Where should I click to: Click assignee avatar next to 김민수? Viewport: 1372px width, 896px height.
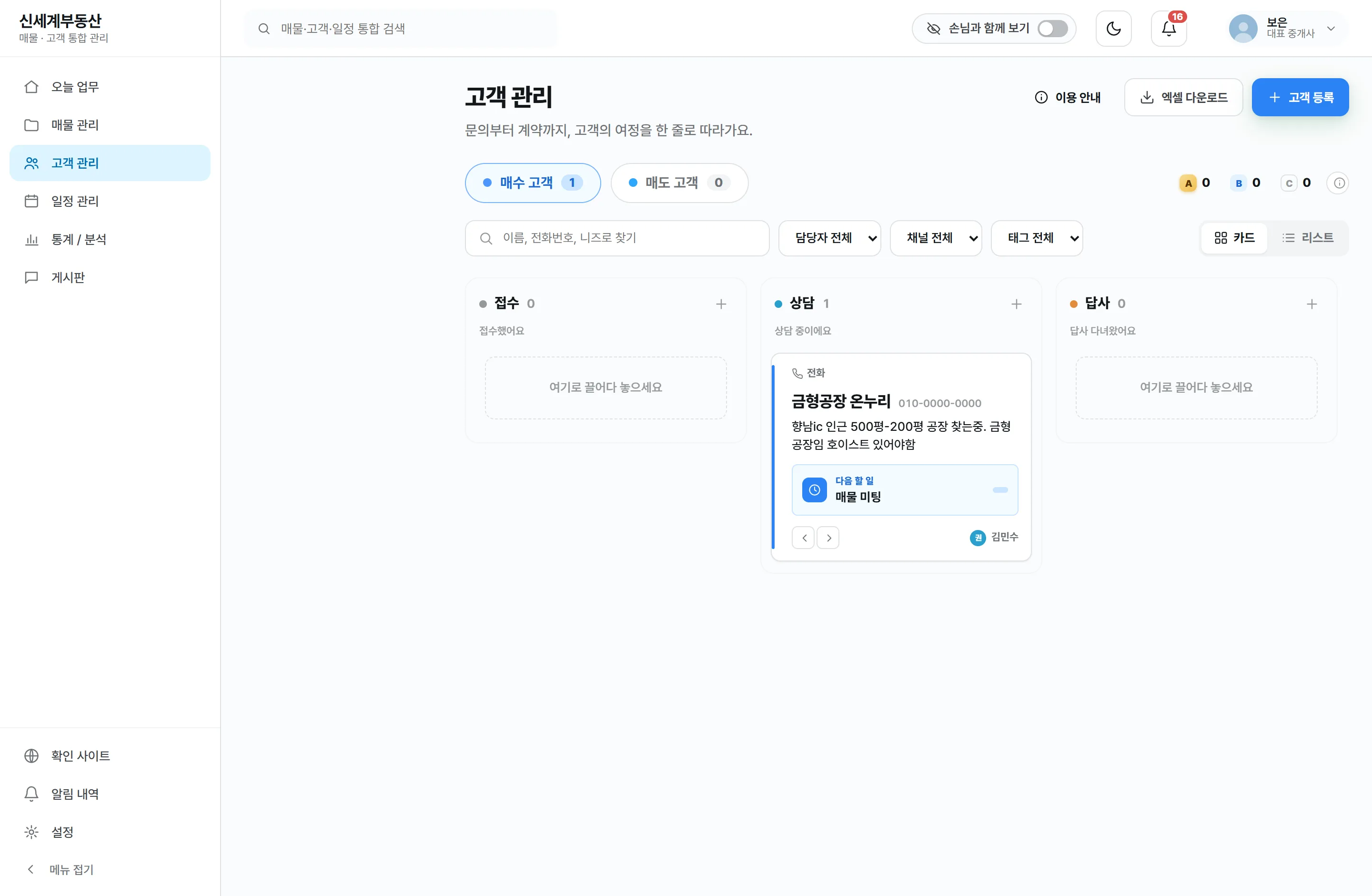point(978,538)
